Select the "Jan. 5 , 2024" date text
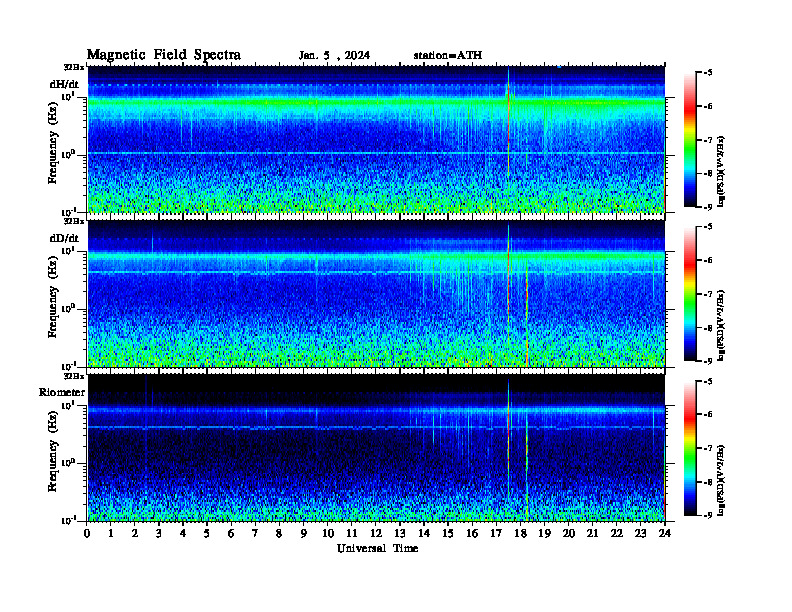792x612 pixels. (x=334, y=56)
